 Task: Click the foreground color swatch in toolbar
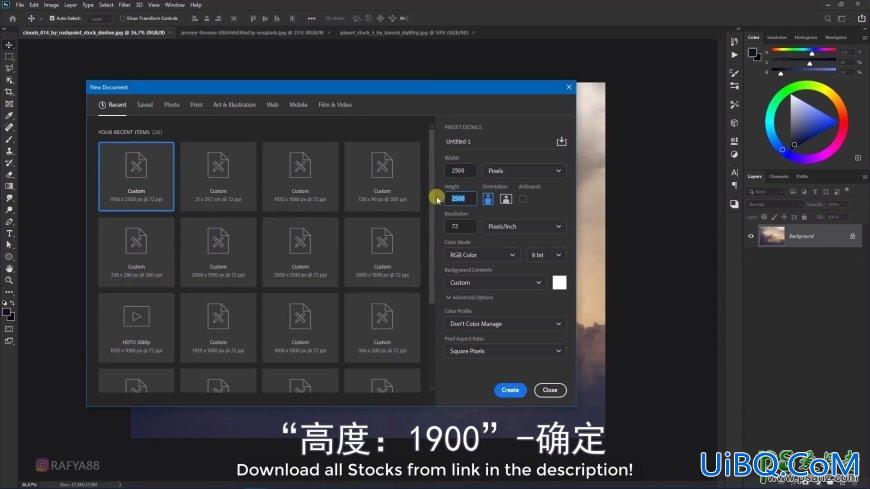pos(6,312)
